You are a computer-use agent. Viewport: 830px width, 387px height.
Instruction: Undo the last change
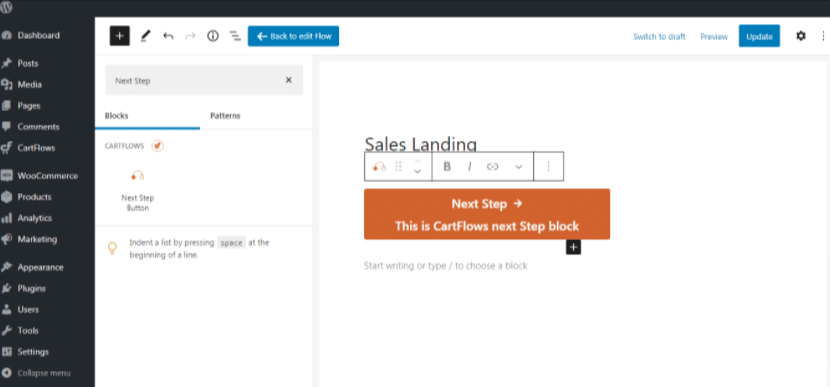tap(168, 36)
